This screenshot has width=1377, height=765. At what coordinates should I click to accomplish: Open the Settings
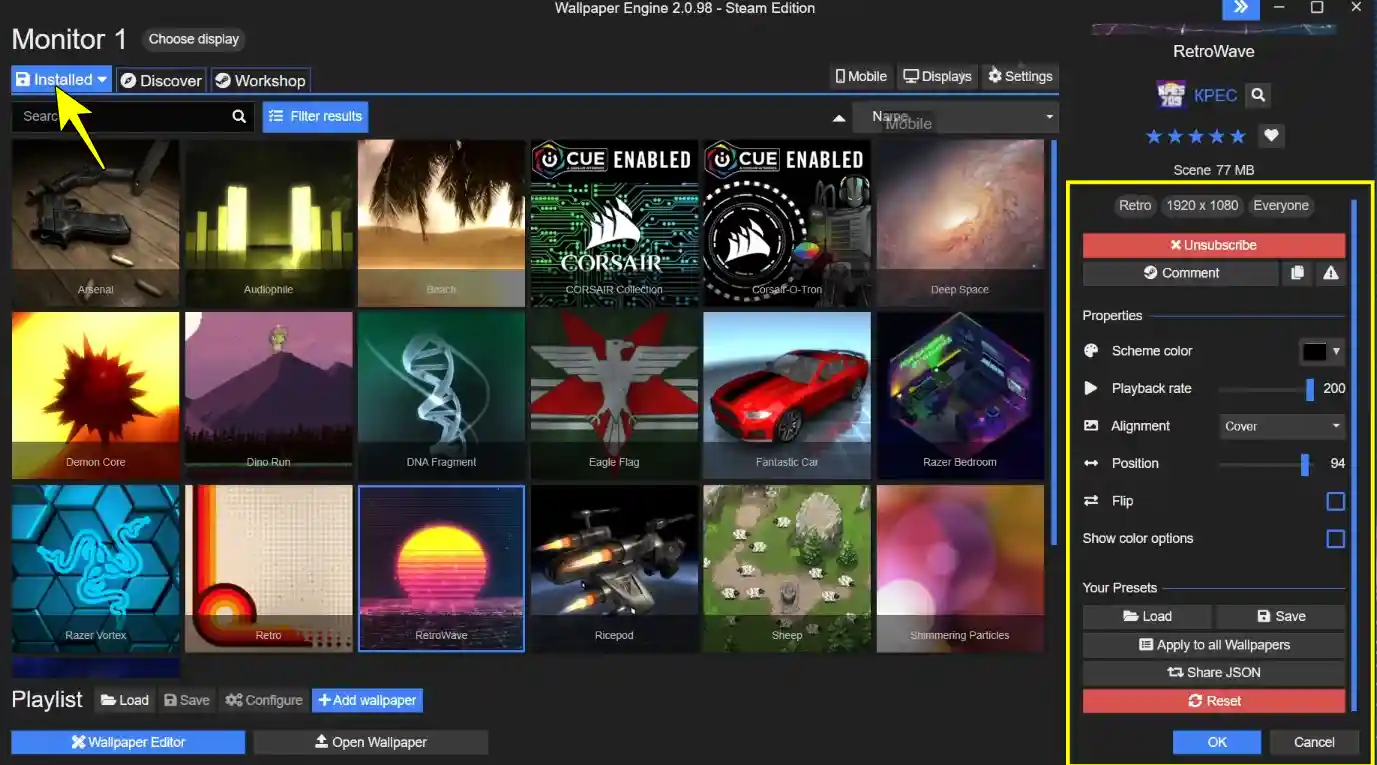[1020, 76]
